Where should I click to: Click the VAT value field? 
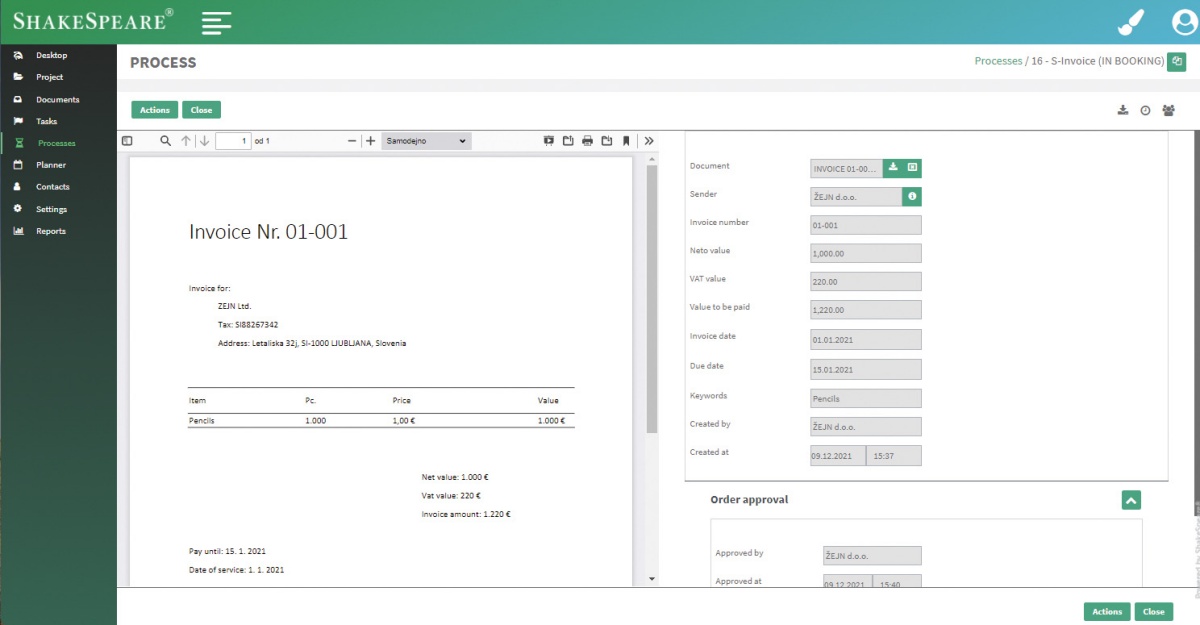(x=865, y=282)
